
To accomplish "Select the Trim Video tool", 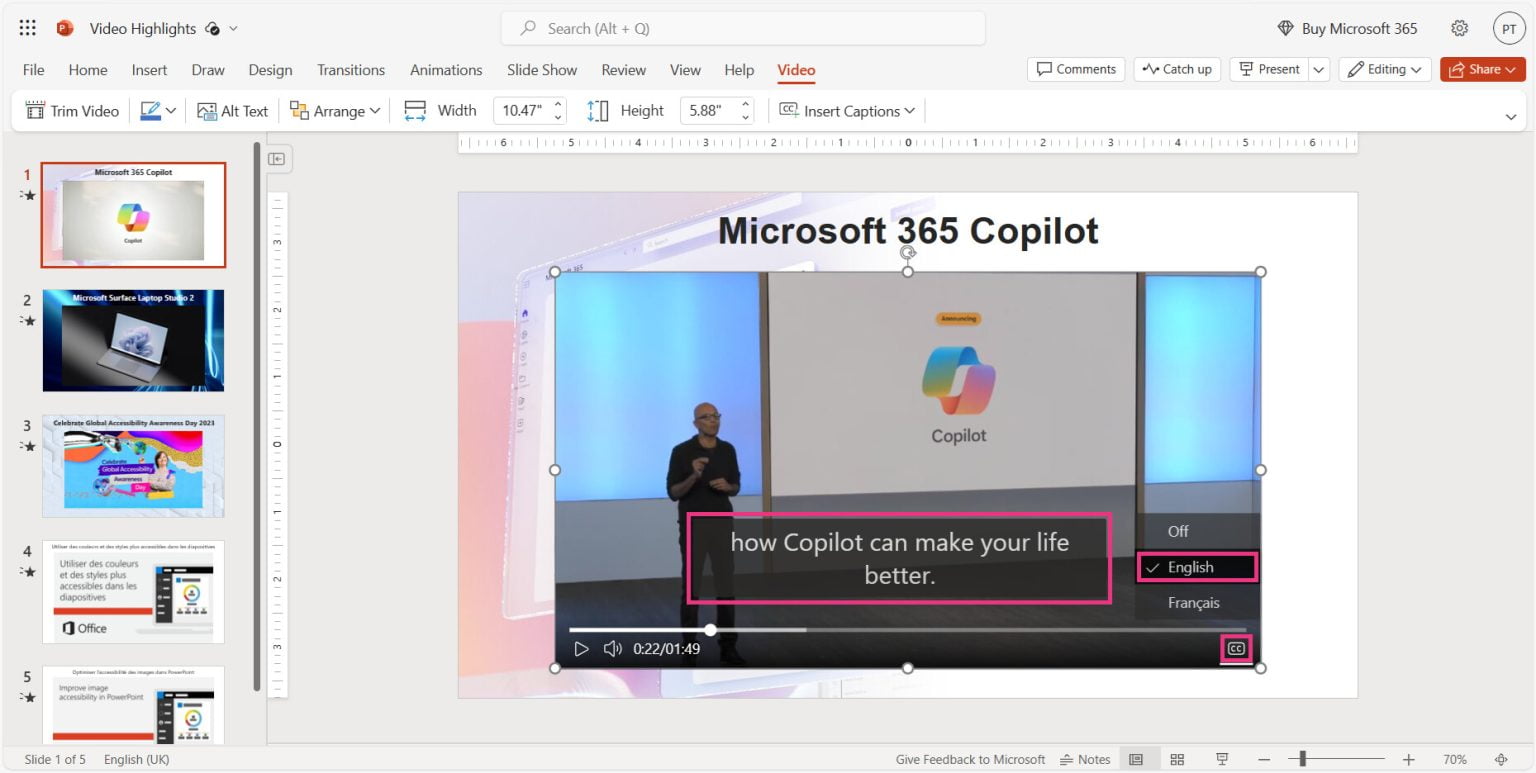I will pyautogui.click(x=71, y=110).
